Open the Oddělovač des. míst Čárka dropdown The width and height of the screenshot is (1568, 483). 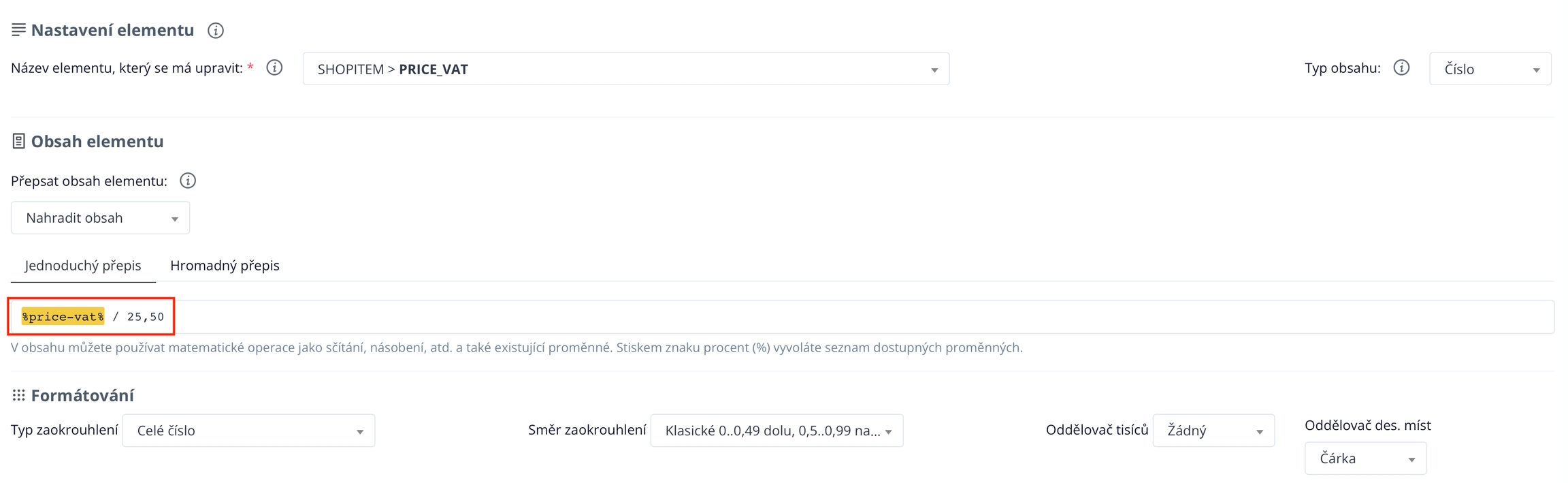(1365, 458)
